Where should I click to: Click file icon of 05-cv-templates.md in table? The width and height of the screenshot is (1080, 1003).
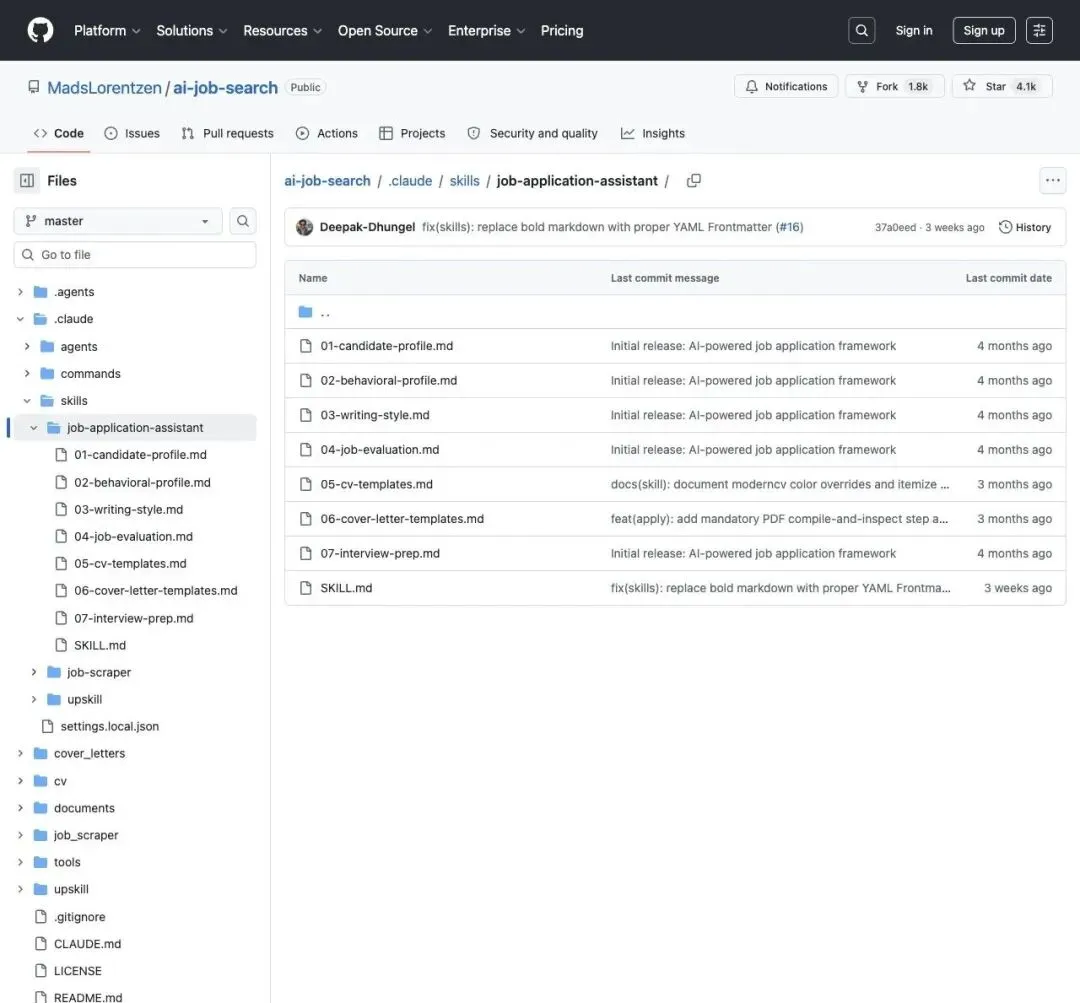tap(305, 484)
